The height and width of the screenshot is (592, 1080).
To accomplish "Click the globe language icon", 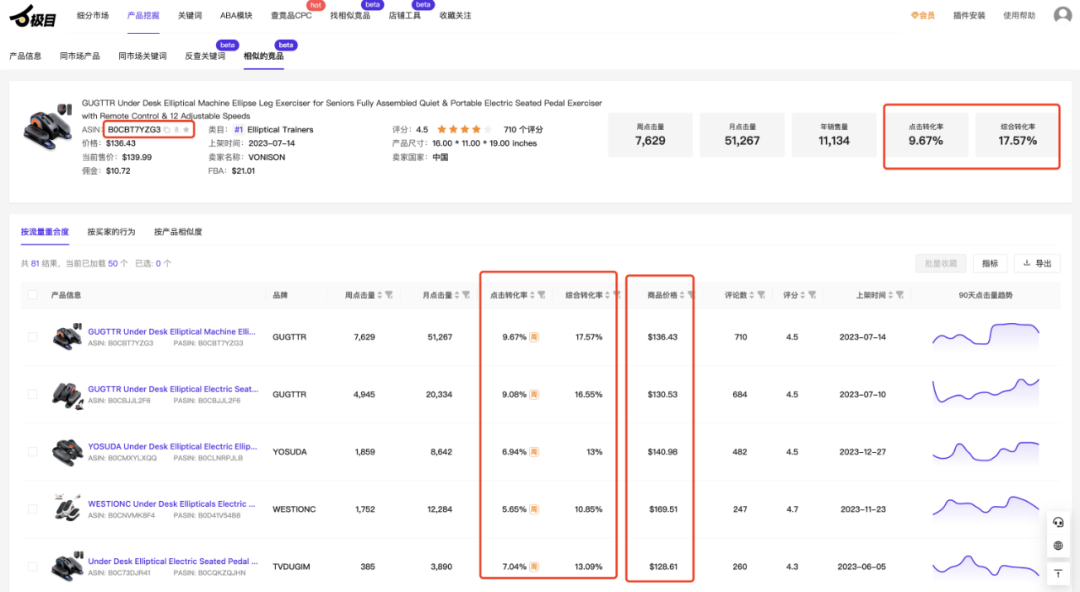I will (1058, 546).
